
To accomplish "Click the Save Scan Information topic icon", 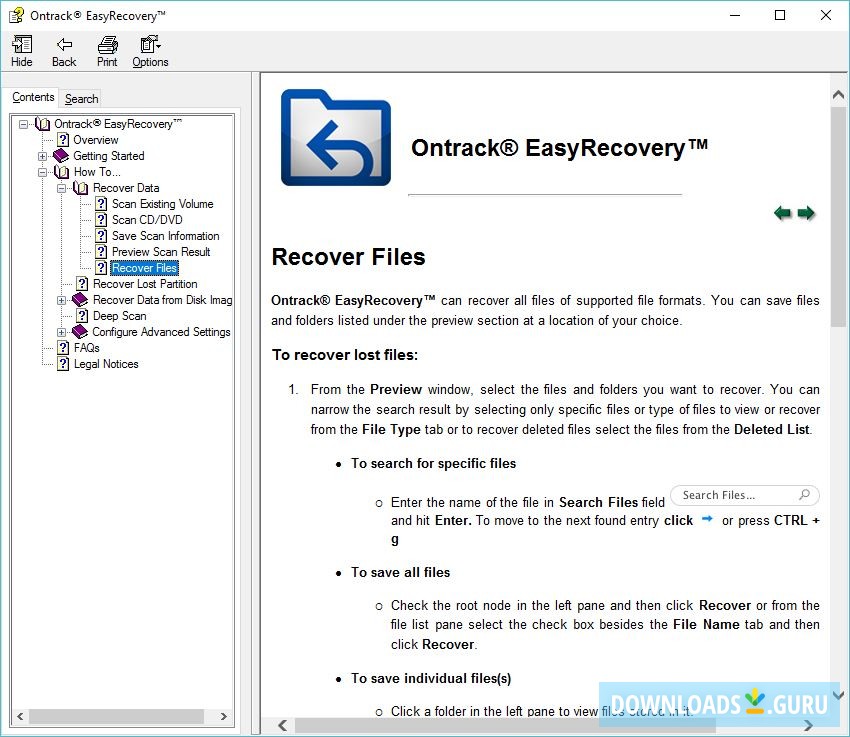I will (x=101, y=236).
